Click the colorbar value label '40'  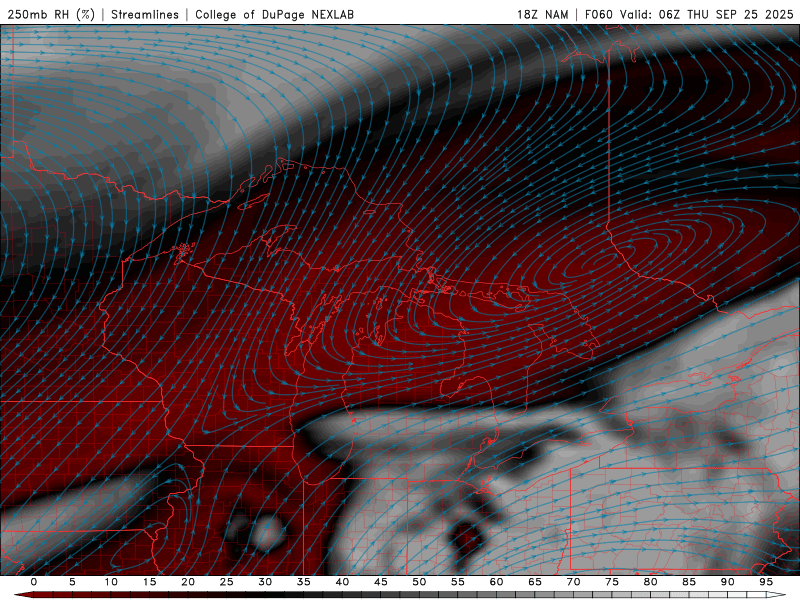click(342, 582)
